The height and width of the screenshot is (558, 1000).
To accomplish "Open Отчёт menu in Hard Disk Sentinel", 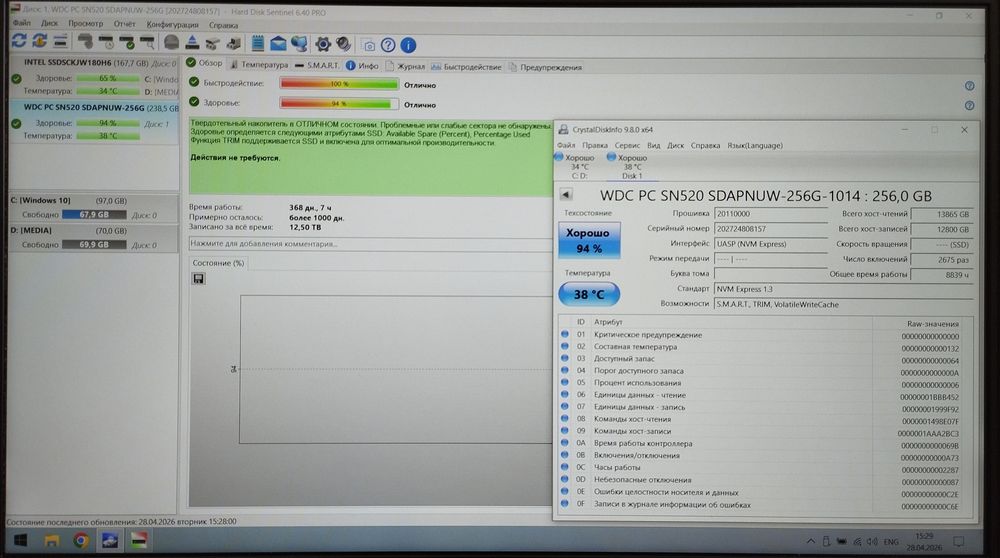I will click(x=124, y=24).
